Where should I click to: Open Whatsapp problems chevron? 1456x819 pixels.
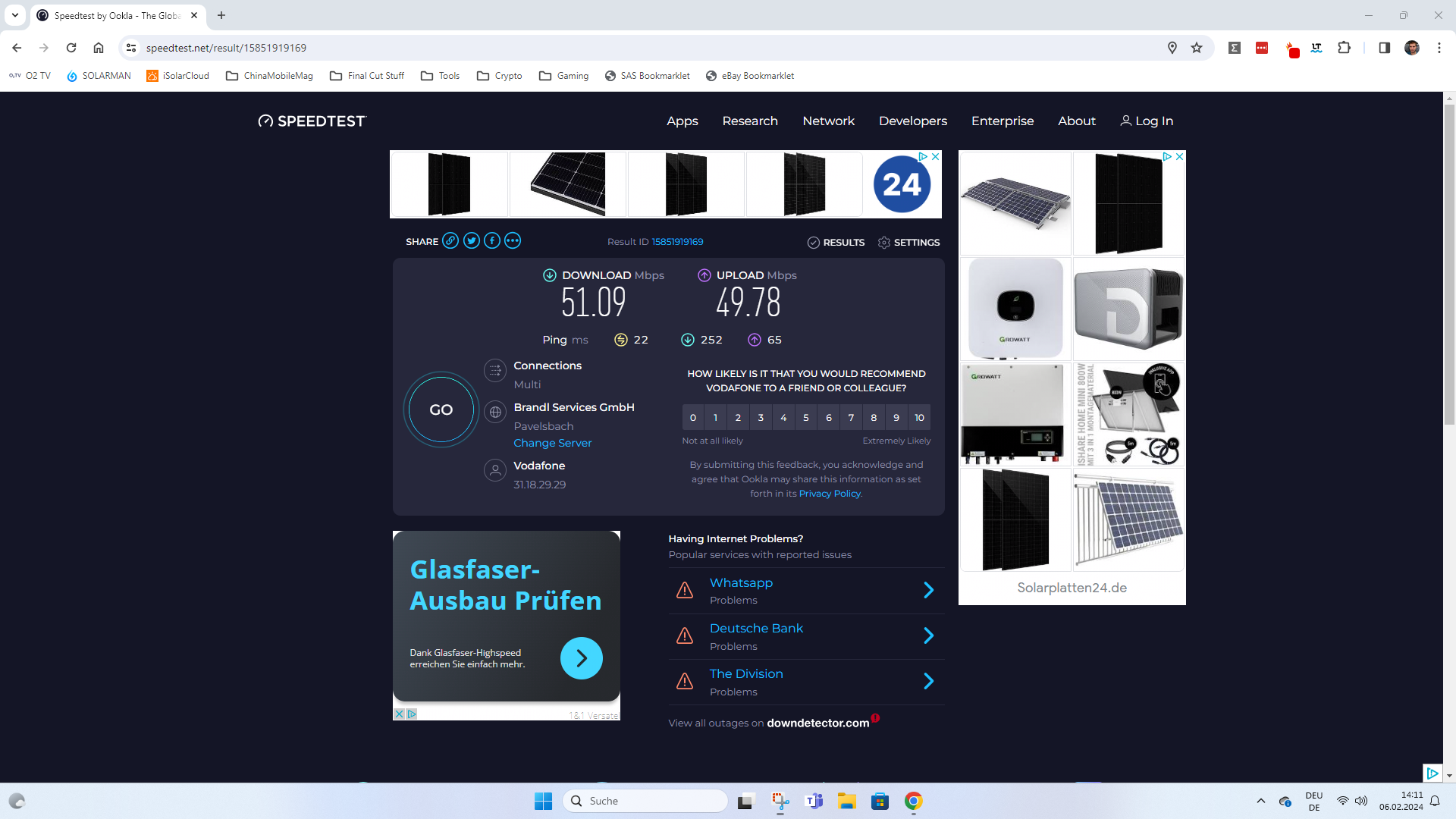(928, 590)
